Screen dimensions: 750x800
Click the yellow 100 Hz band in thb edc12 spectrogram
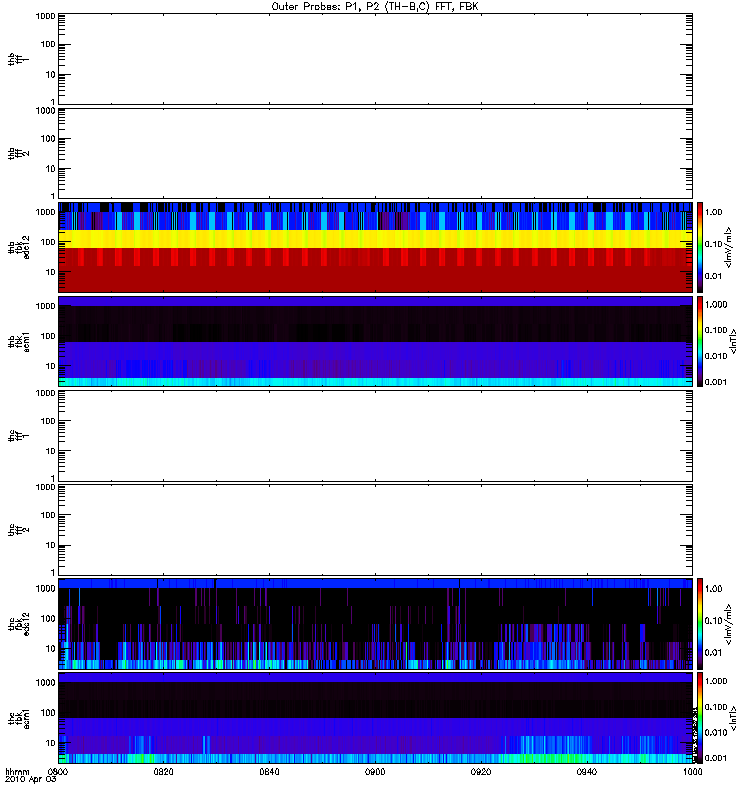pos(376,239)
